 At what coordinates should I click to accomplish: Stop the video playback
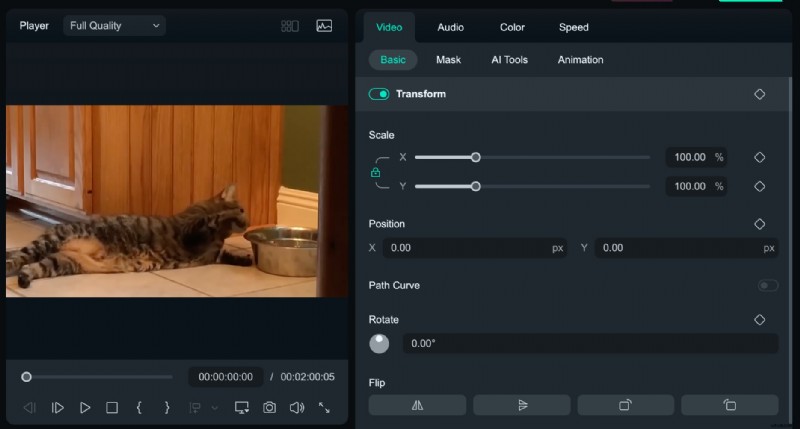coord(112,408)
